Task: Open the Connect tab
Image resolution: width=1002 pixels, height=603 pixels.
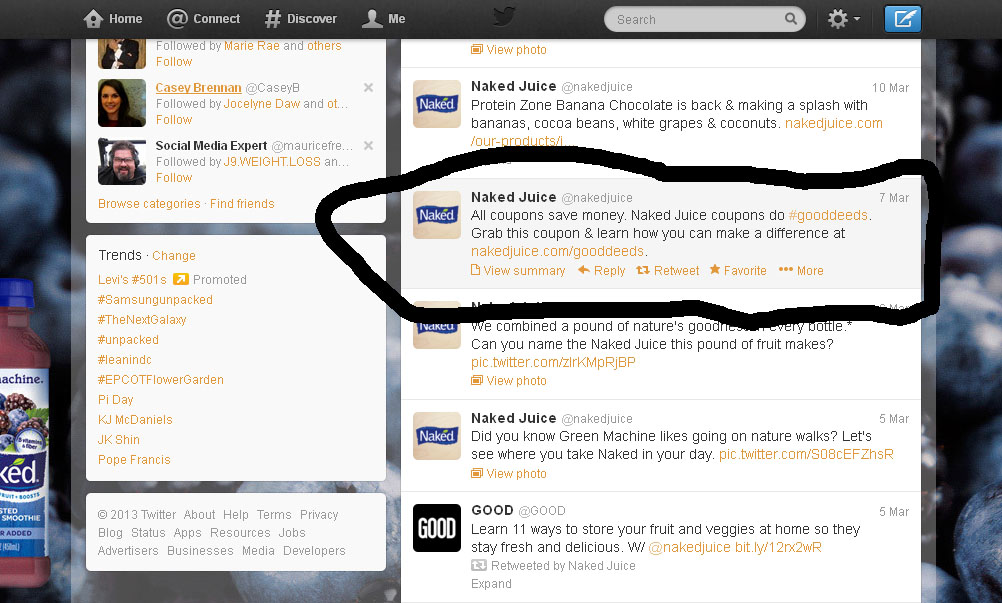Action: coord(203,19)
